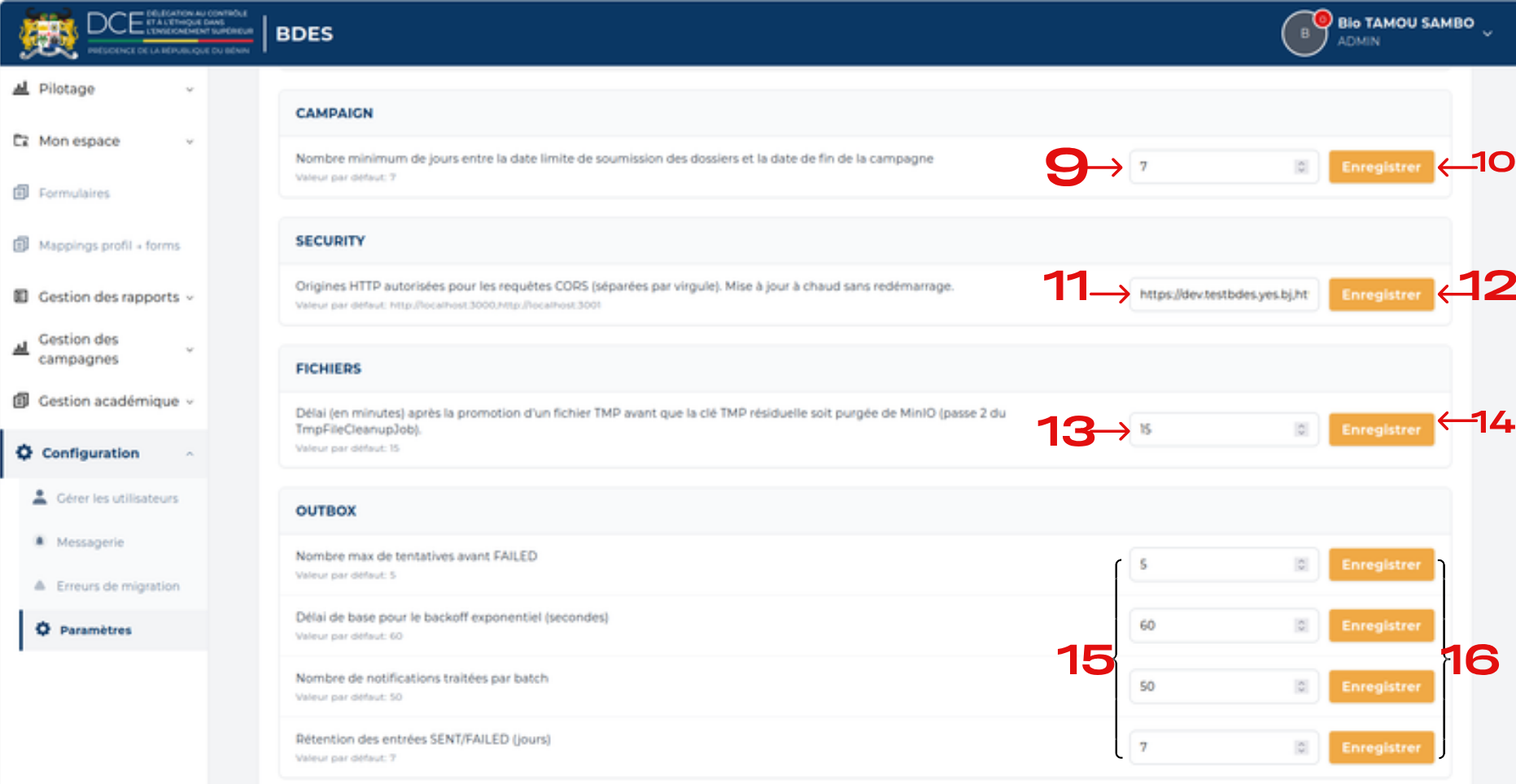Click the CAMPAIGN section heading

coord(334,113)
